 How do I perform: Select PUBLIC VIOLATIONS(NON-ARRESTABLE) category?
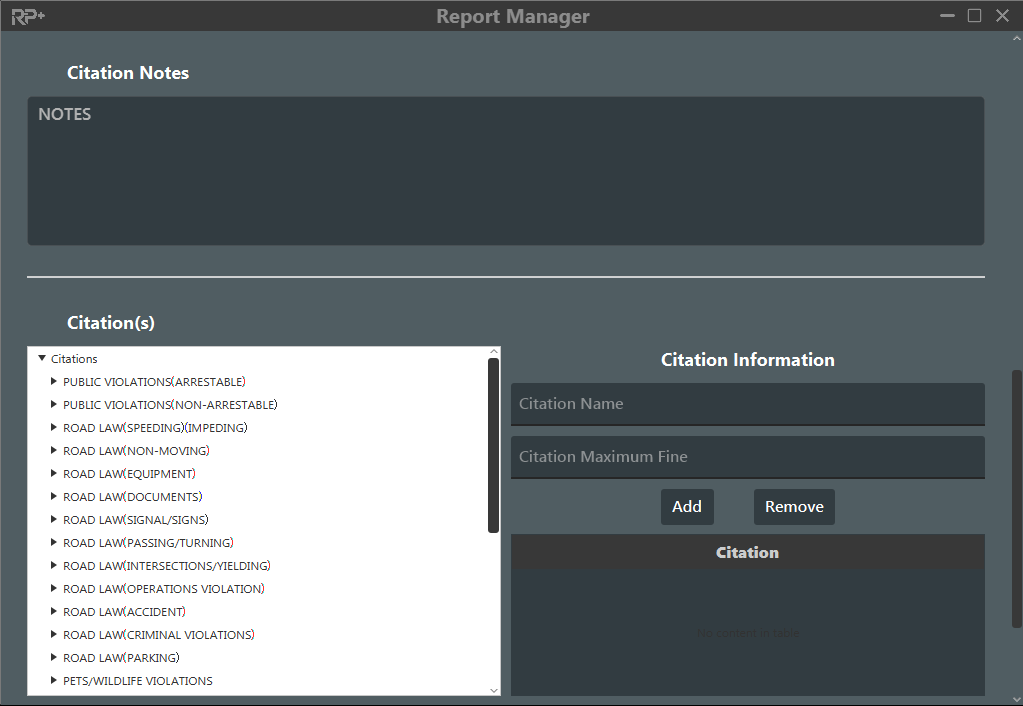pos(170,405)
